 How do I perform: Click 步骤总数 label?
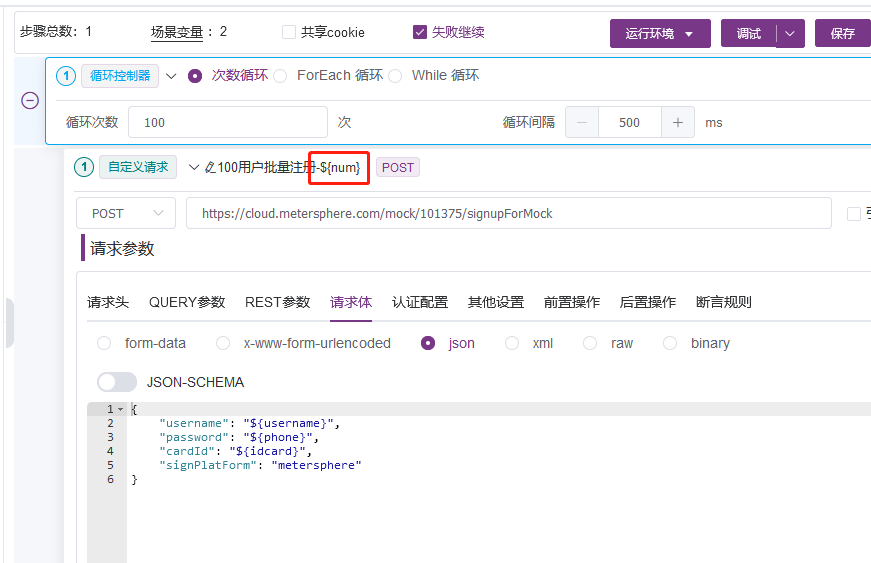coord(48,32)
